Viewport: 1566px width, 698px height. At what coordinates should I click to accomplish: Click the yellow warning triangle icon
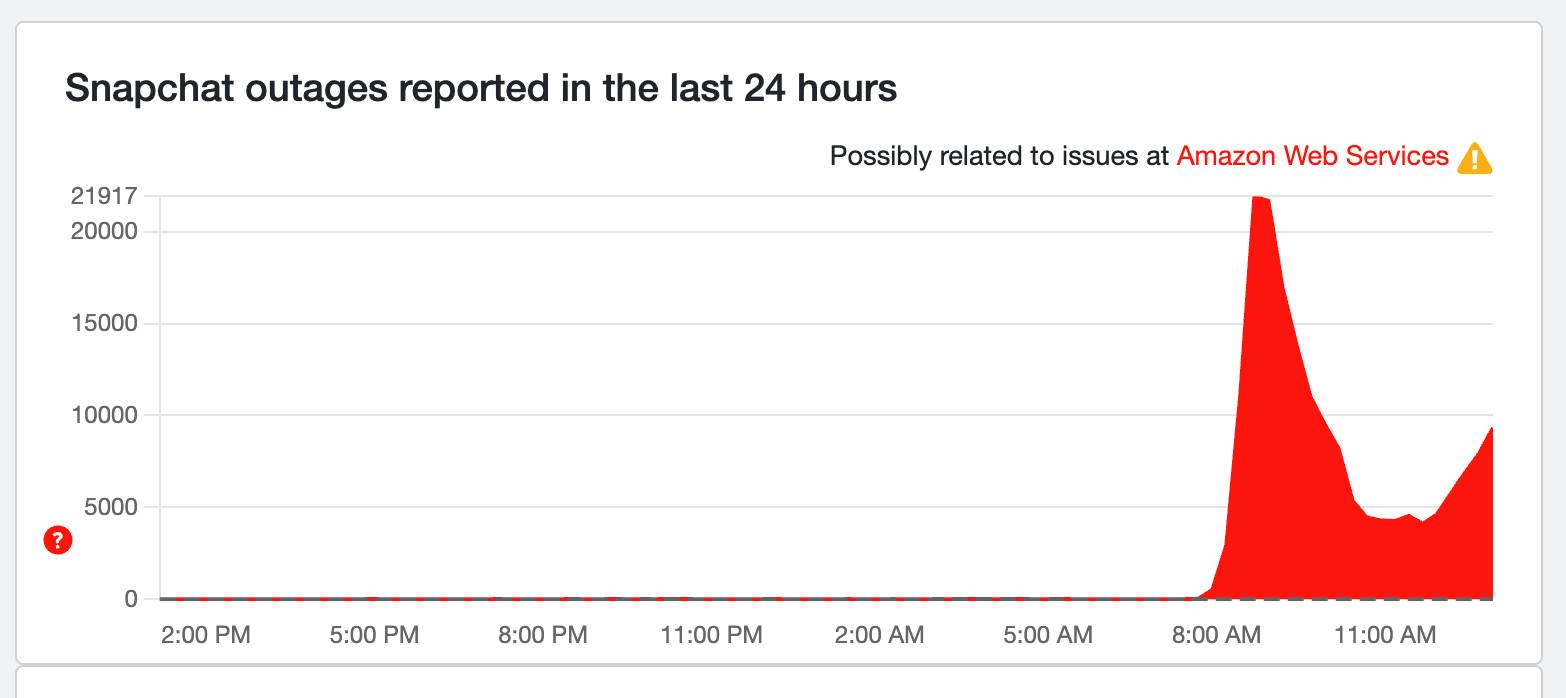[x=1475, y=158]
